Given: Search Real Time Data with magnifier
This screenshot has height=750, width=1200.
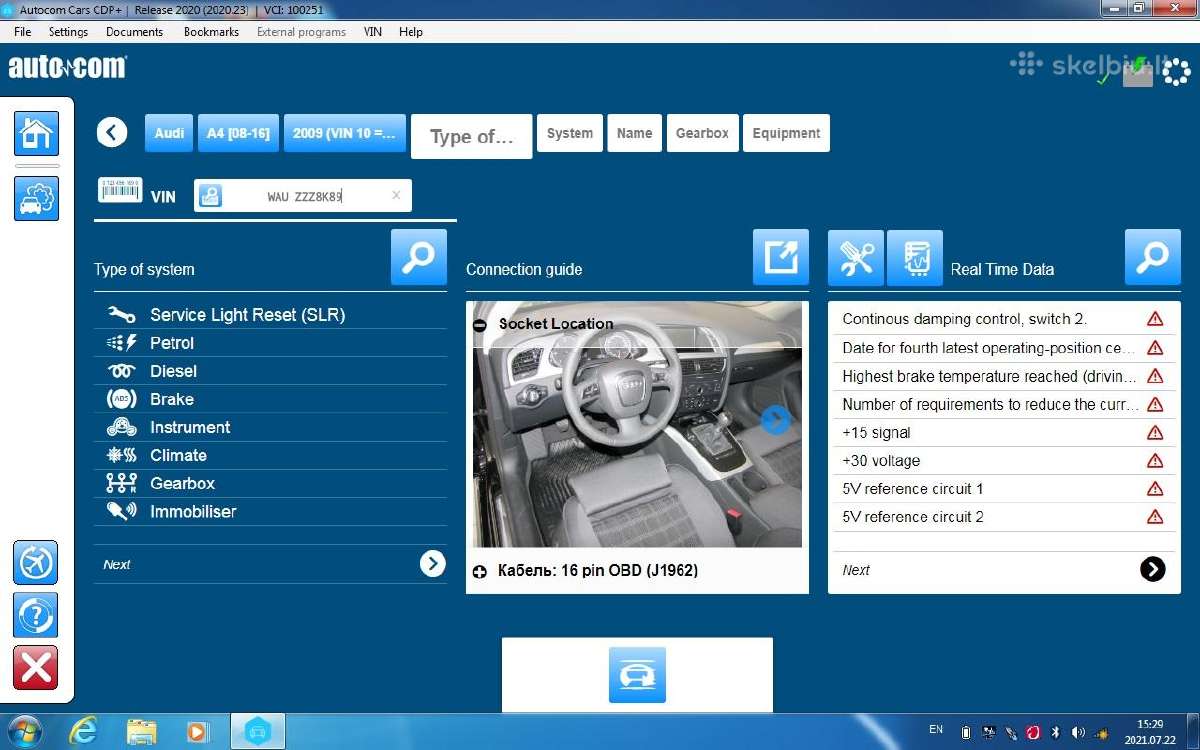Looking at the screenshot, I should pyautogui.click(x=1152, y=257).
